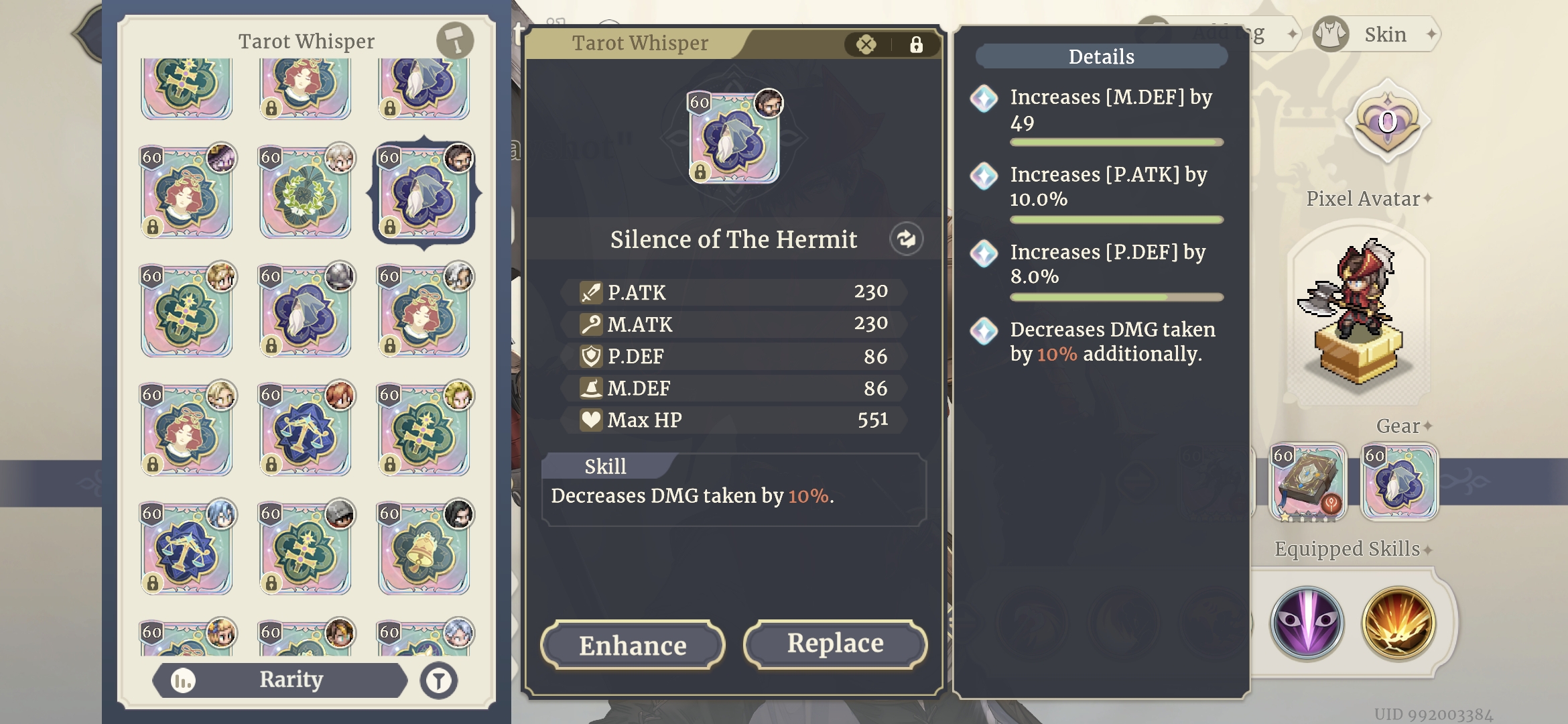
Task: Click the filter funnel icon
Action: (439, 681)
